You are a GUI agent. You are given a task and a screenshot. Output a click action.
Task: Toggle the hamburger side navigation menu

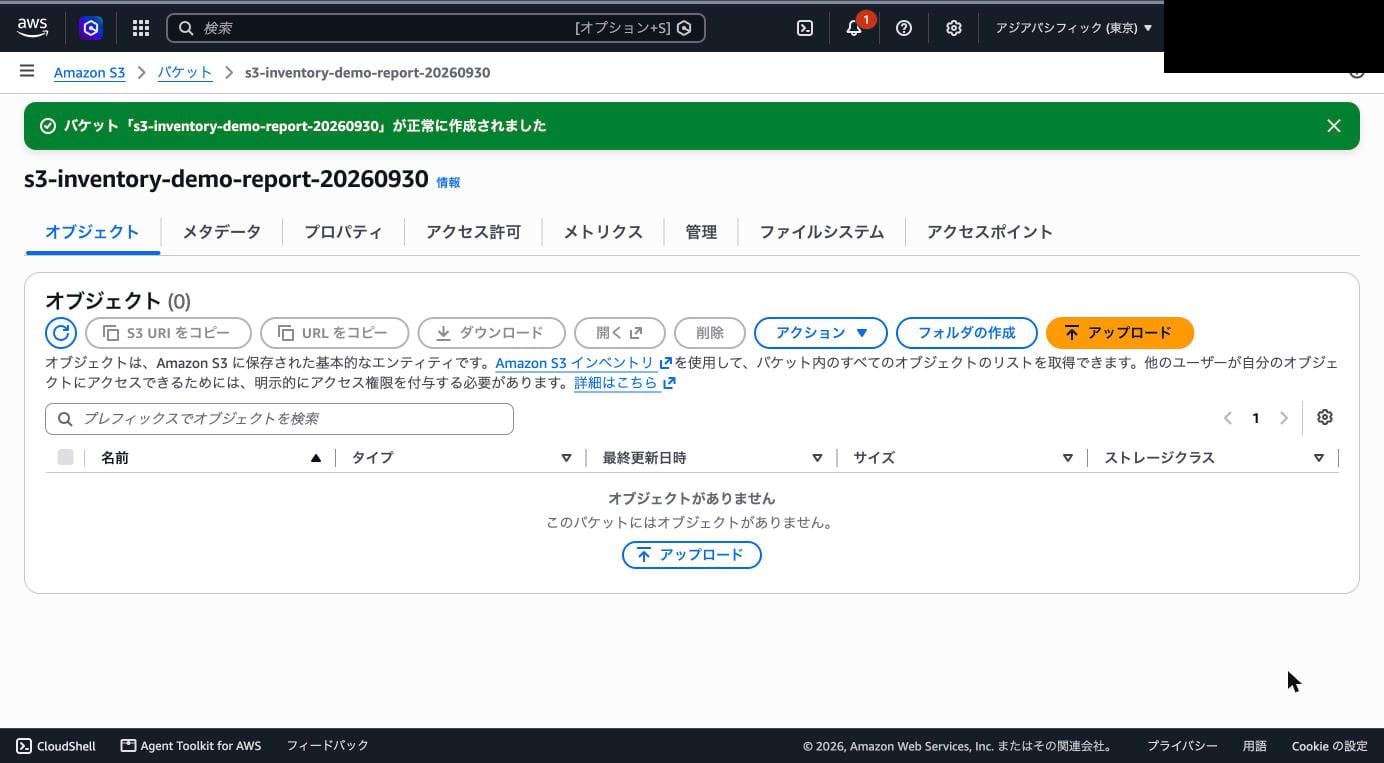pyautogui.click(x=27, y=71)
